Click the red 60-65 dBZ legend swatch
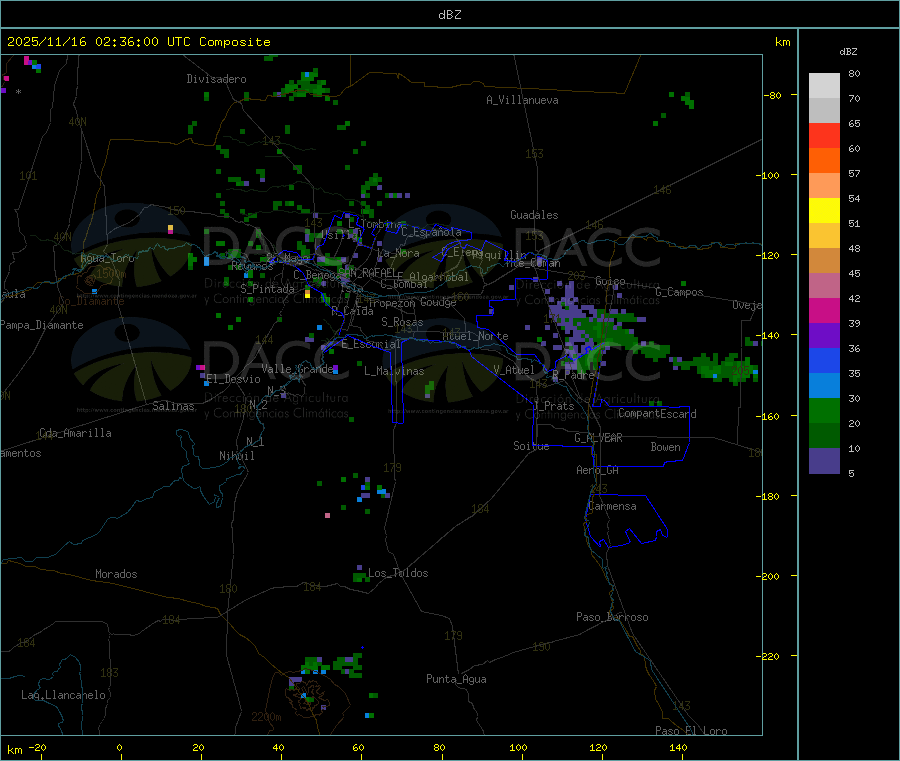Image resolution: width=900 pixels, height=761 pixels. (x=824, y=135)
